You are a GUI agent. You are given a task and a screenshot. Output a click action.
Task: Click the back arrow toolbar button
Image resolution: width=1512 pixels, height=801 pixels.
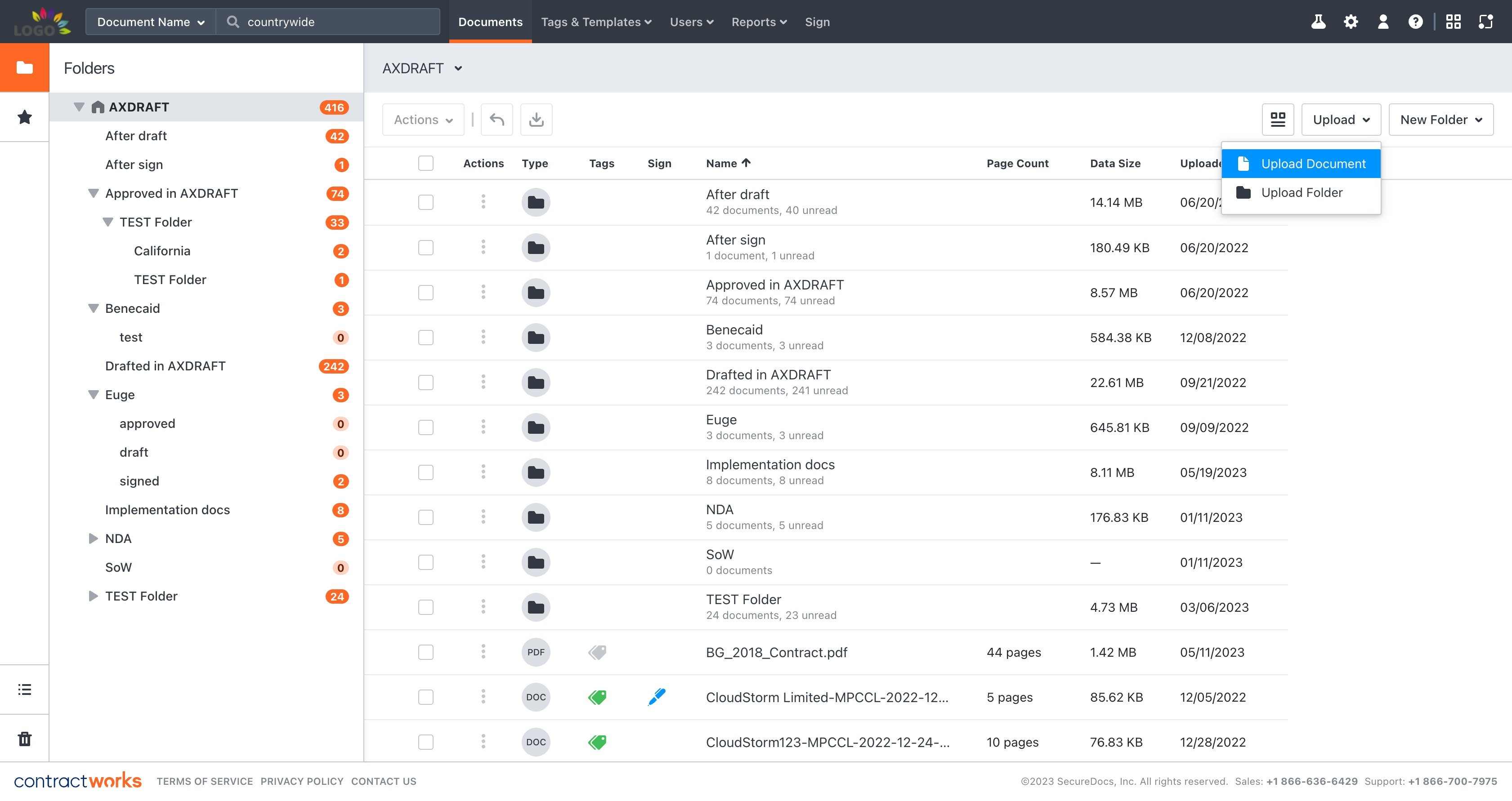[497, 120]
